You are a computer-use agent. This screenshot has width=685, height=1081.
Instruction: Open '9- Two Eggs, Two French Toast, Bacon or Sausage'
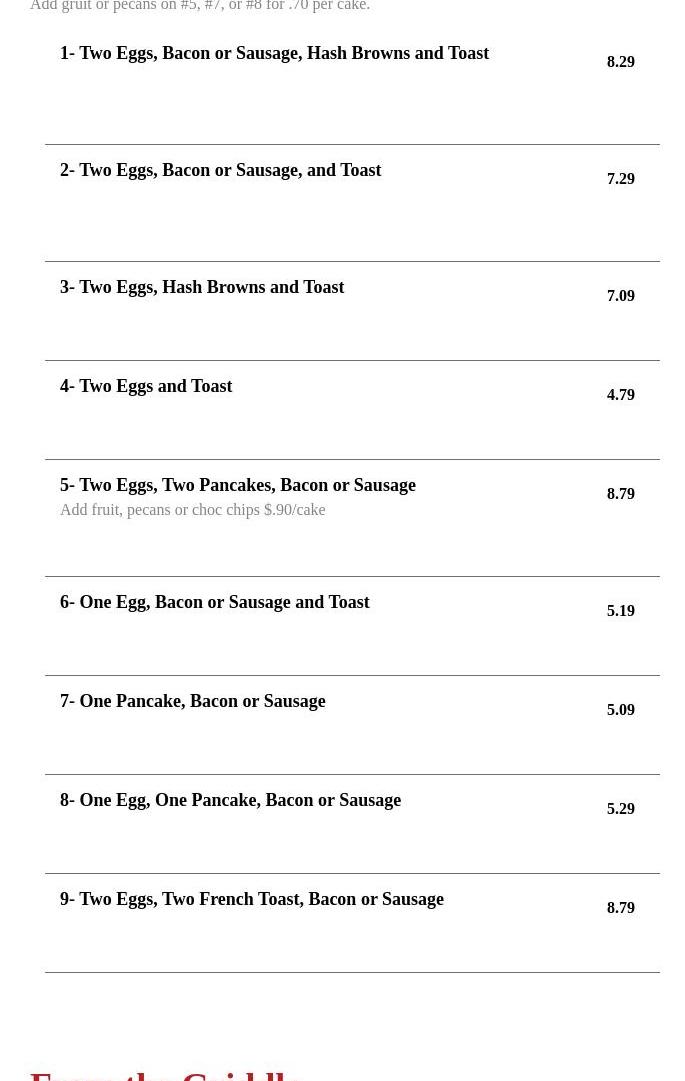tap(252, 899)
